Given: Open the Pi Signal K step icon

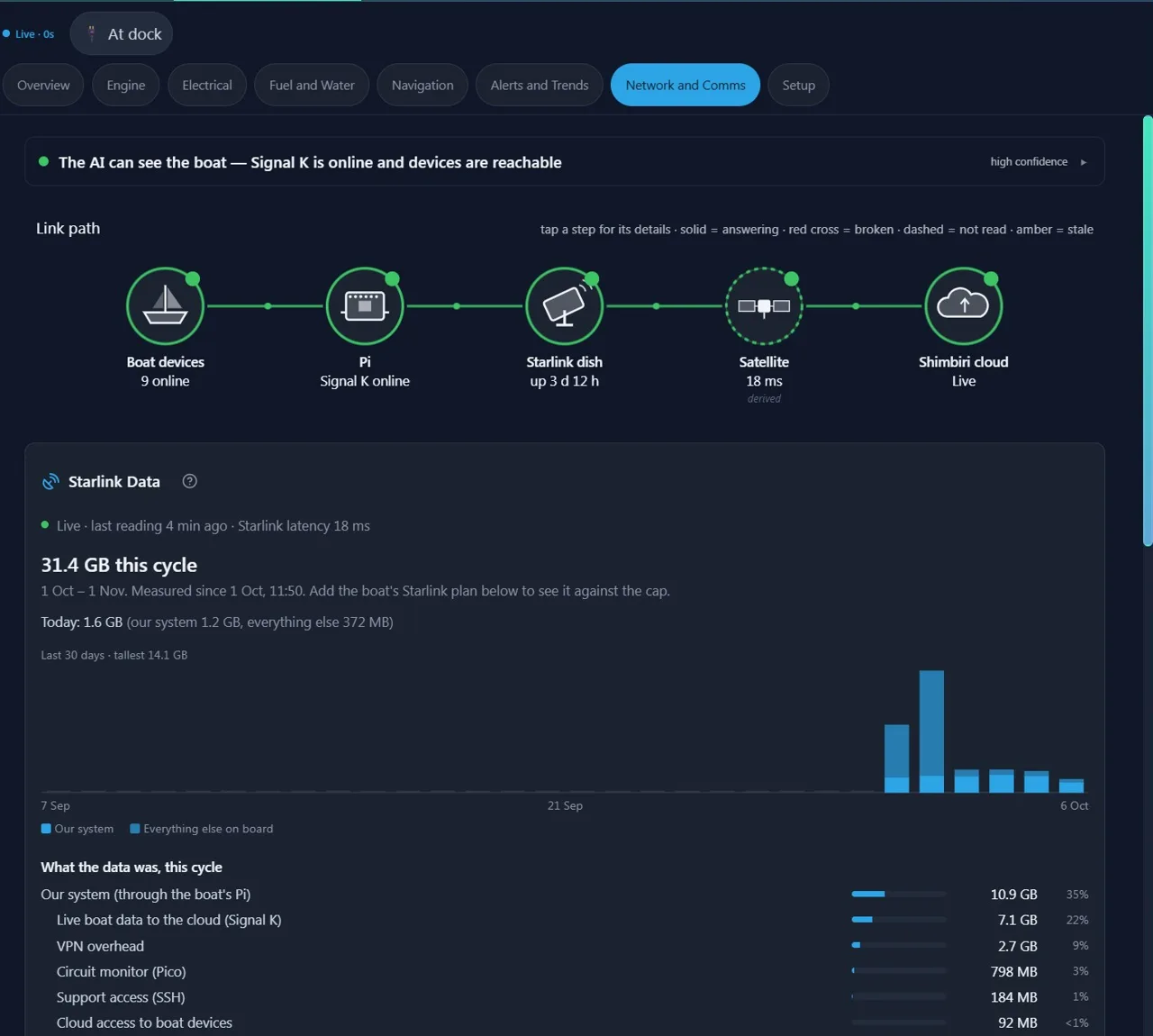Looking at the screenshot, I should pos(365,306).
